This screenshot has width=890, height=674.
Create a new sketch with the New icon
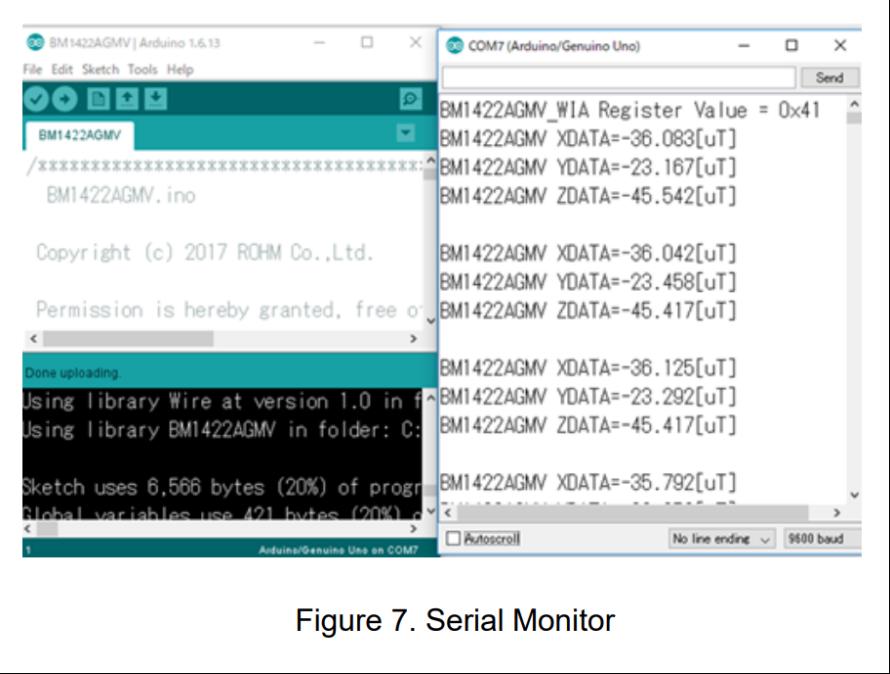pos(98,99)
